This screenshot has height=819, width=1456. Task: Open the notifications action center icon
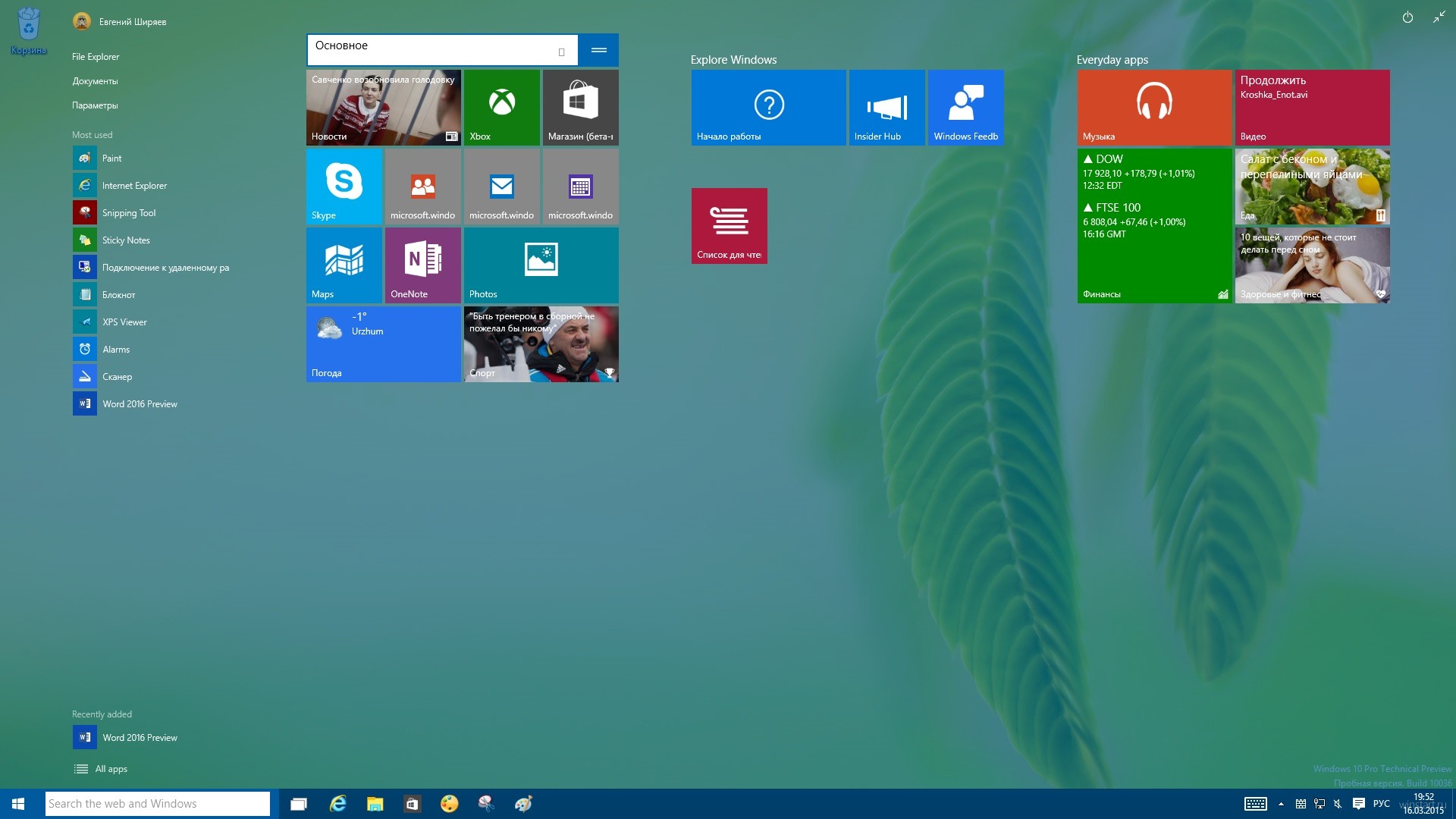click(1358, 804)
